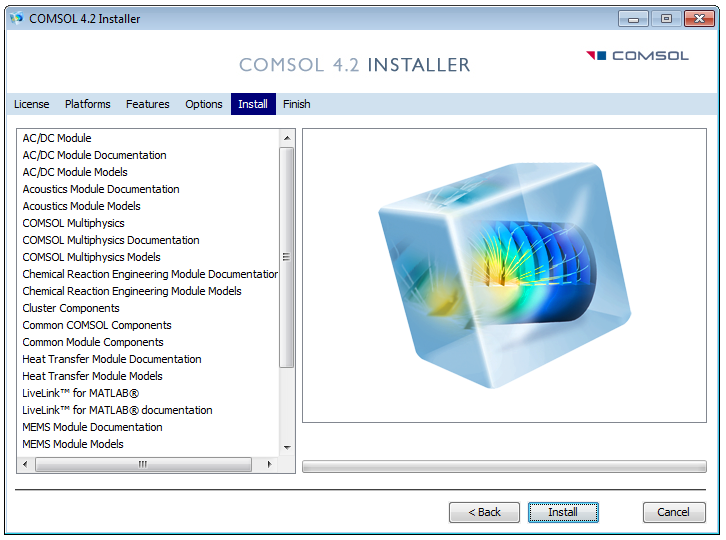
Task: Select the highlighted Install tab
Action: [253, 104]
